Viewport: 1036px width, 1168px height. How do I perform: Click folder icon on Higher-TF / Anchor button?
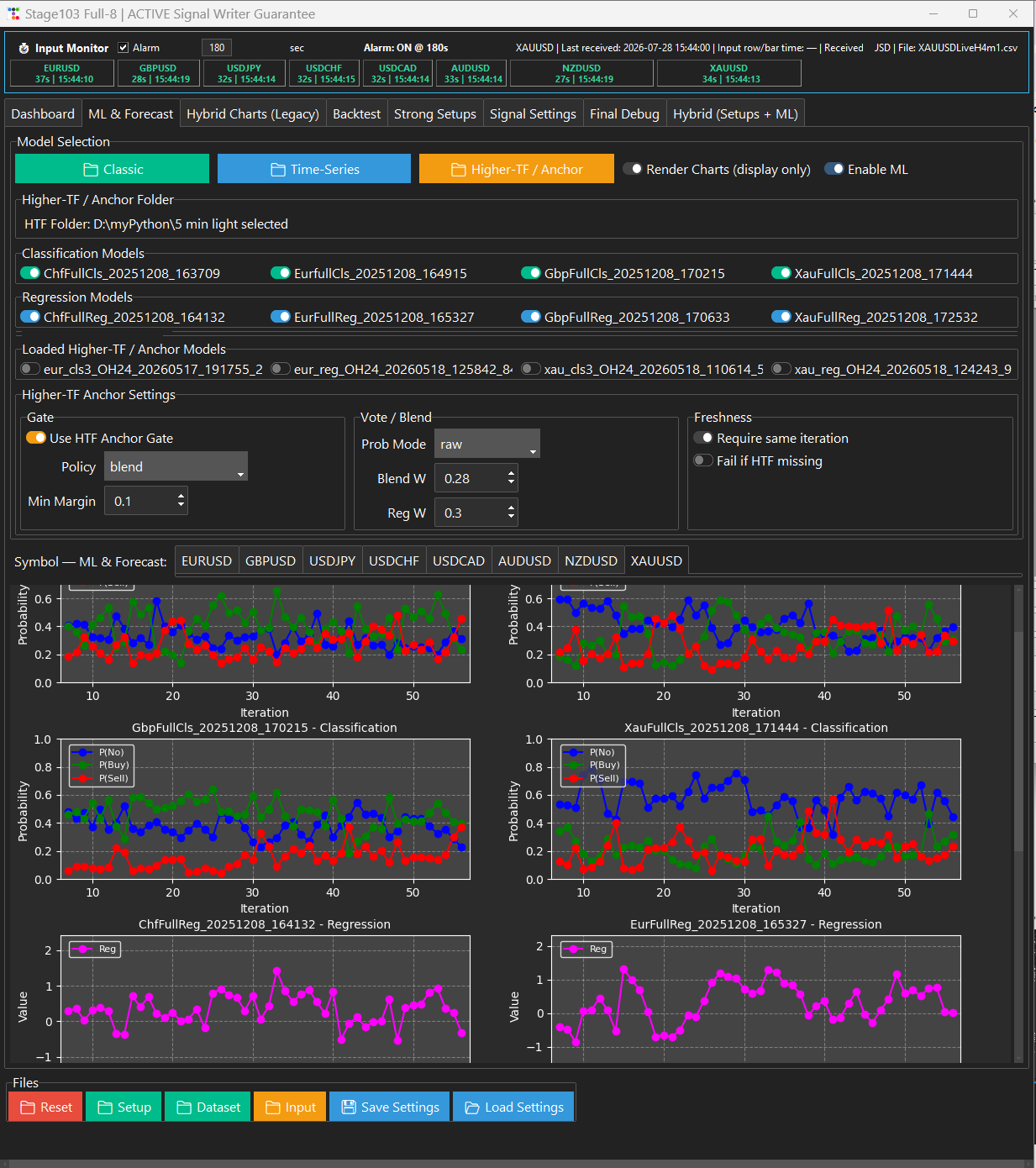(x=459, y=170)
